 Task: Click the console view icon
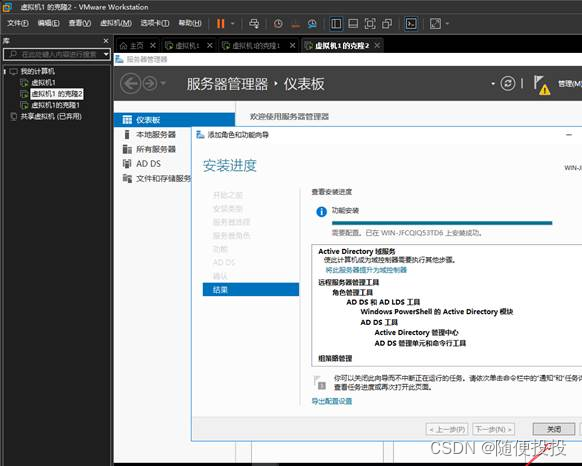411,24
